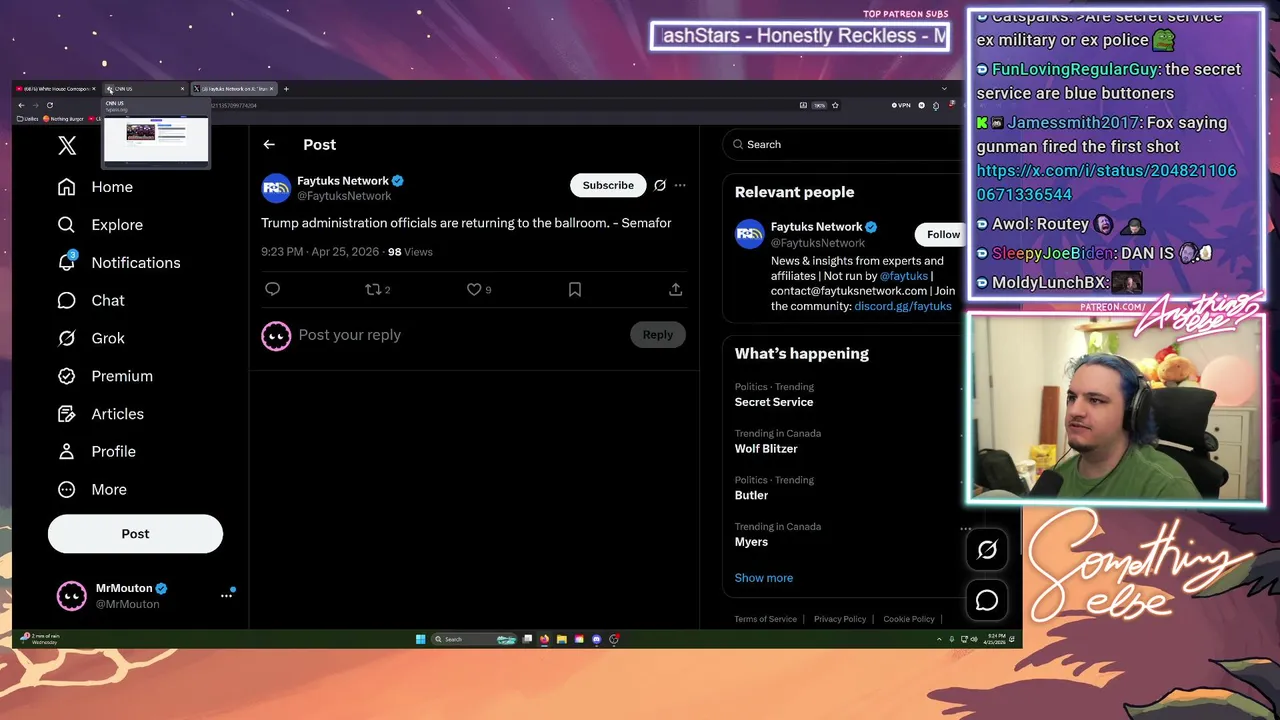Image resolution: width=1280 pixels, height=720 pixels.
Task: Subscribe to Faytuks Network
Action: [x=608, y=185]
